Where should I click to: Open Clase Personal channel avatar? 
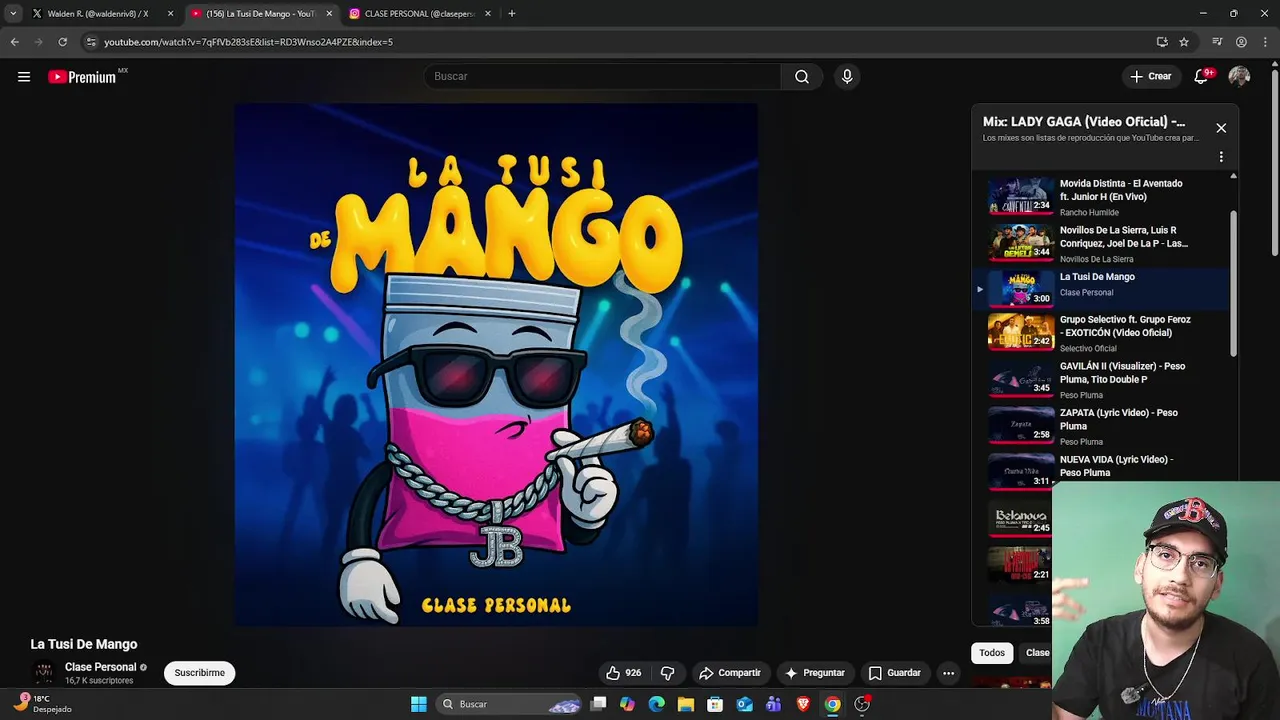click(x=43, y=673)
